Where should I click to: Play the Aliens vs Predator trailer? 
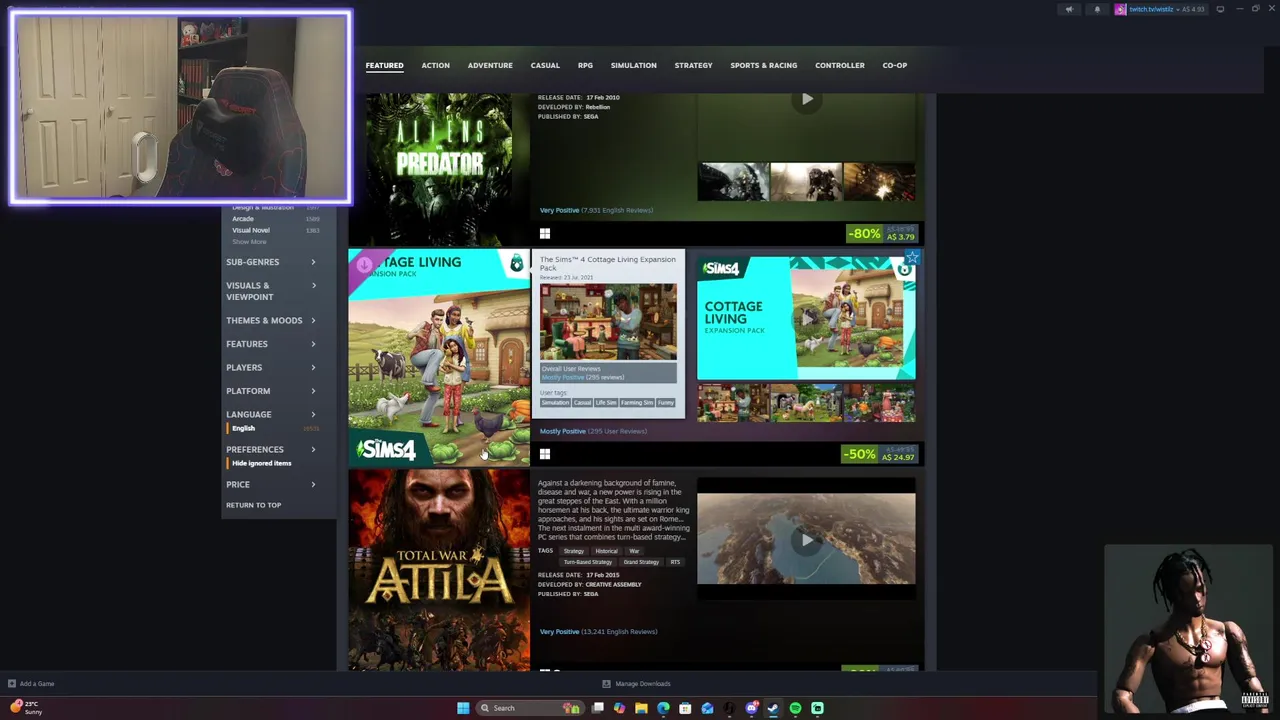pyautogui.click(x=807, y=99)
